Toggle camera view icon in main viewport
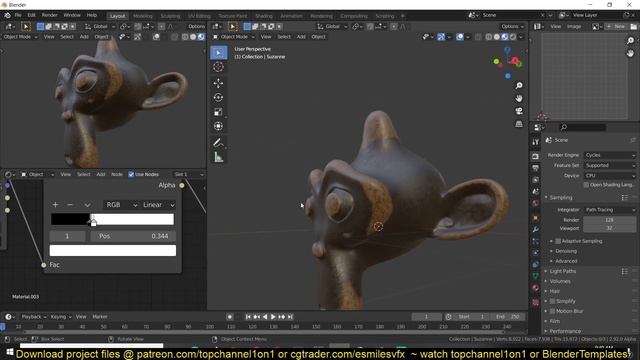 (519, 111)
